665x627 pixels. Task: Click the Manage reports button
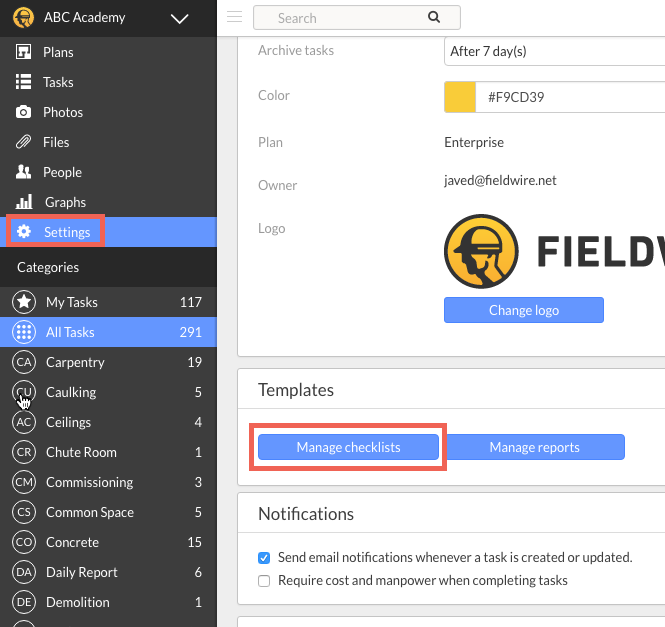point(534,447)
